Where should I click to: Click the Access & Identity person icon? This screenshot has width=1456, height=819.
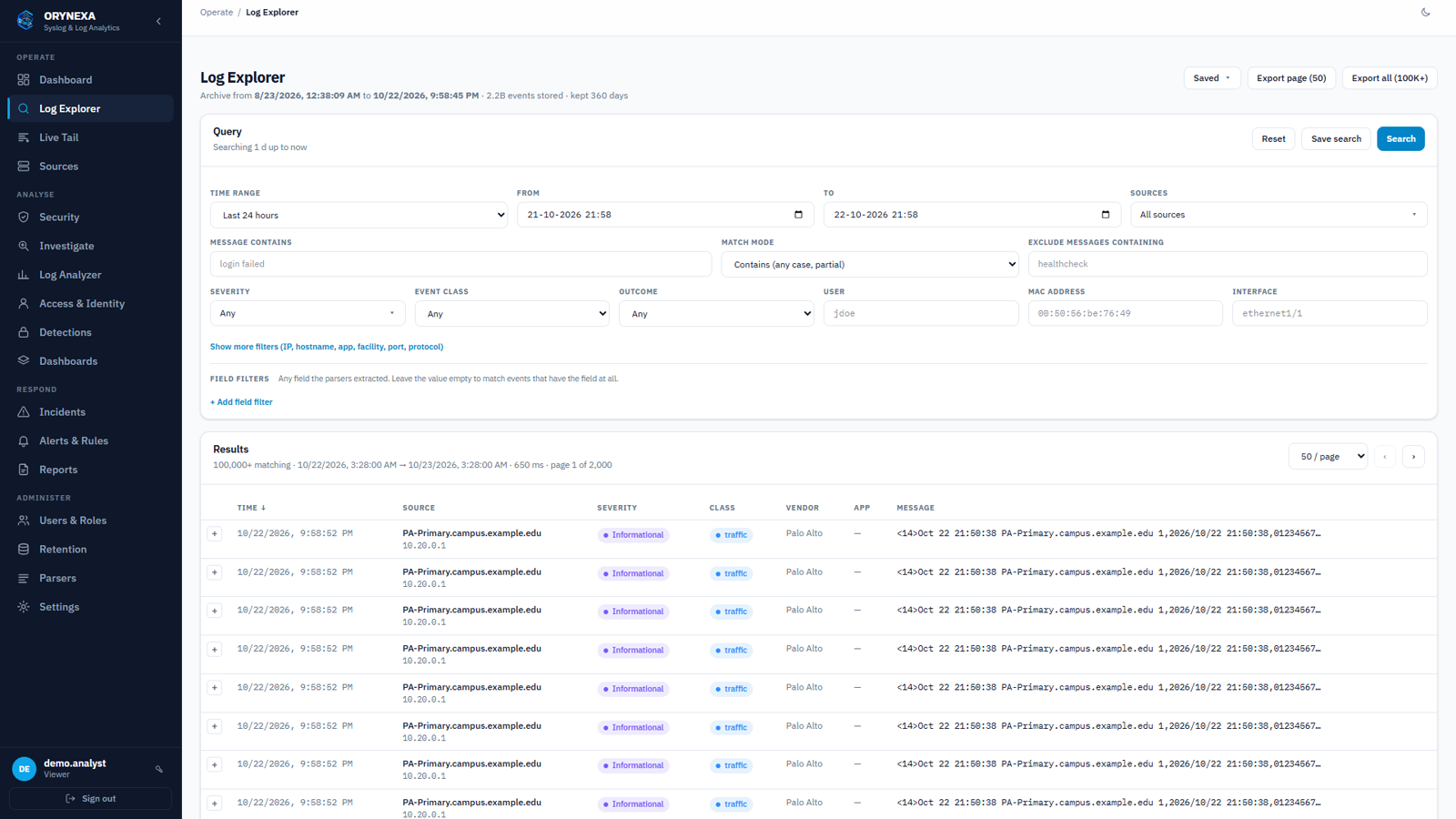pyautogui.click(x=24, y=304)
